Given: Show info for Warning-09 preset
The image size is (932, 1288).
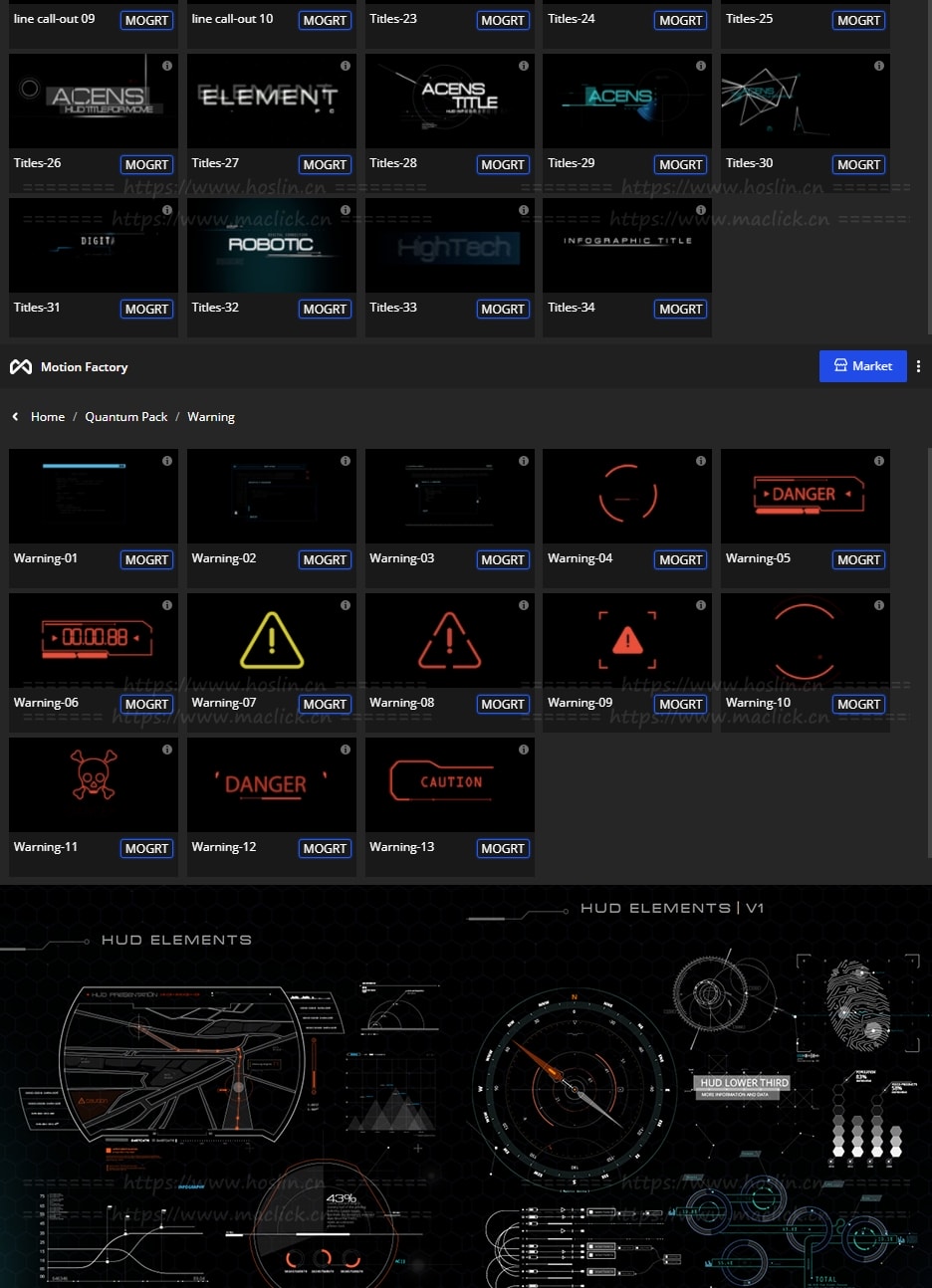Looking at the screenshot, I should point(701,605).
